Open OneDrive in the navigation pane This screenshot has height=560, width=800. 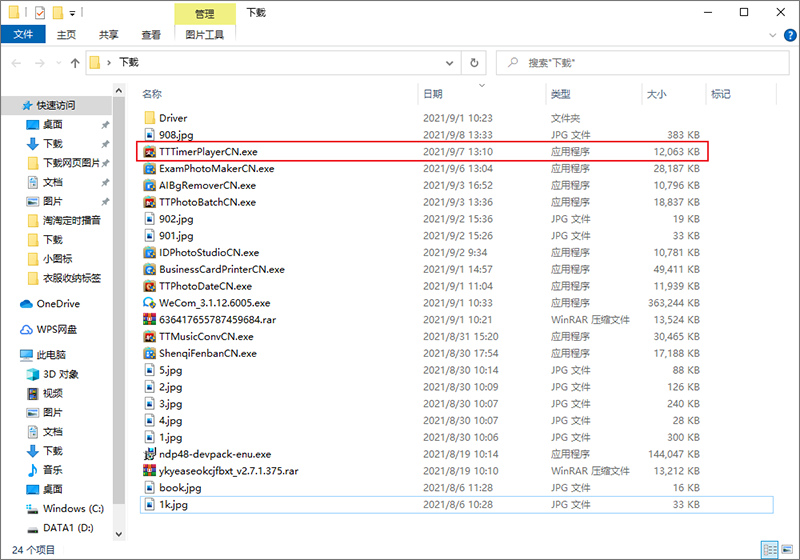[58, 304]
